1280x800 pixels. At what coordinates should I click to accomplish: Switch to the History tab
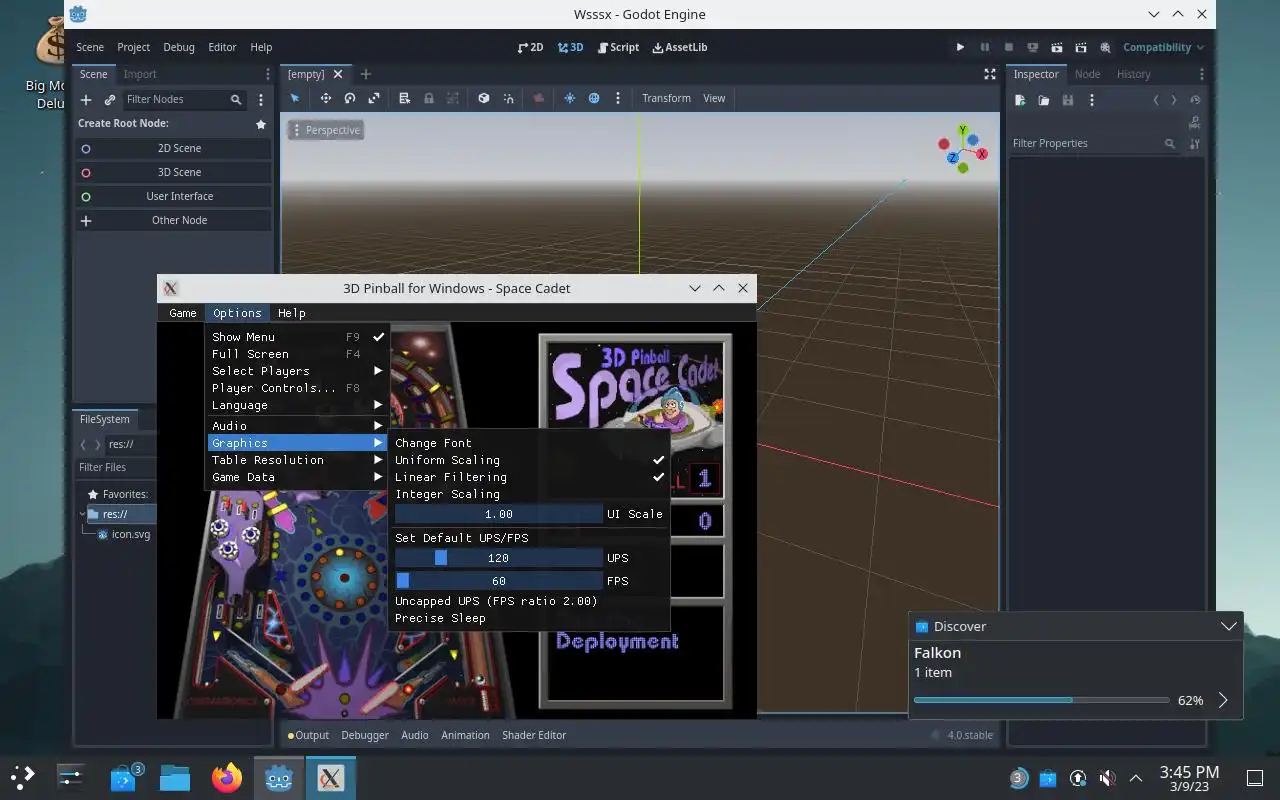coord(1133,74)
